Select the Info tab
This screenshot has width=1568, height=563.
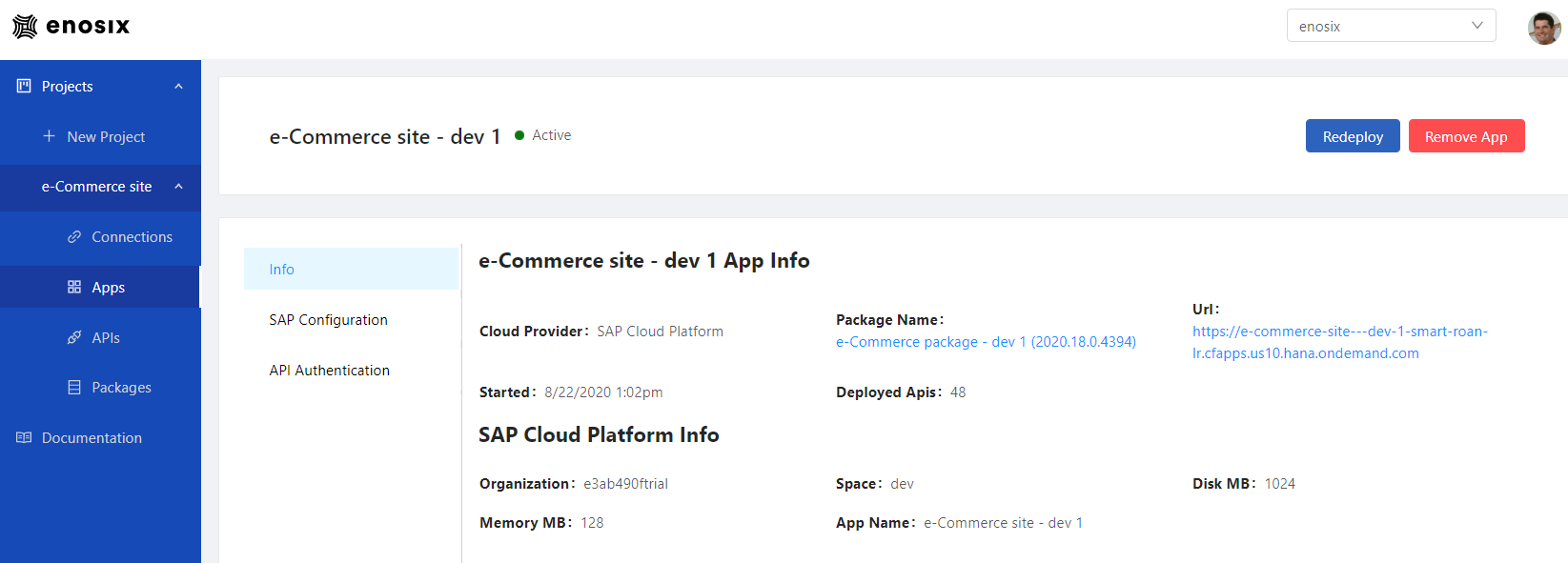[351, 269]
